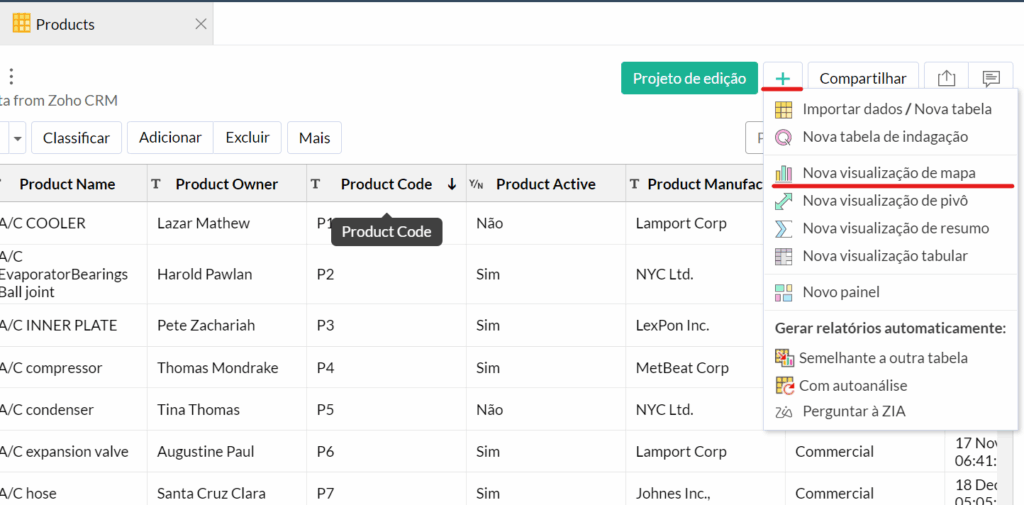Image resolution: width=1024 pixels, height=505 pixels.
Task: Open the comments speech bubble icon
Action: (x=991, y=78)
